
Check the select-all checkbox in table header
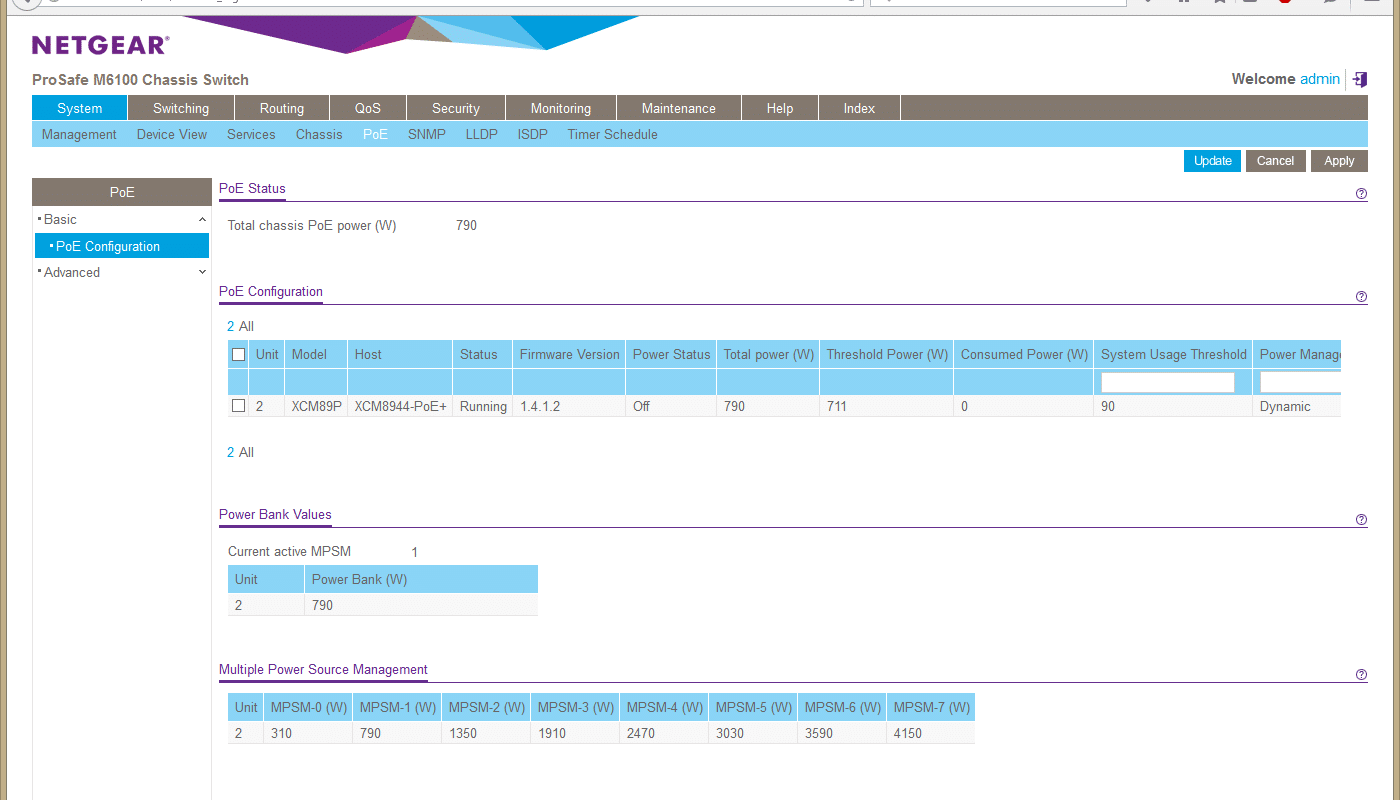click(238, 354)
